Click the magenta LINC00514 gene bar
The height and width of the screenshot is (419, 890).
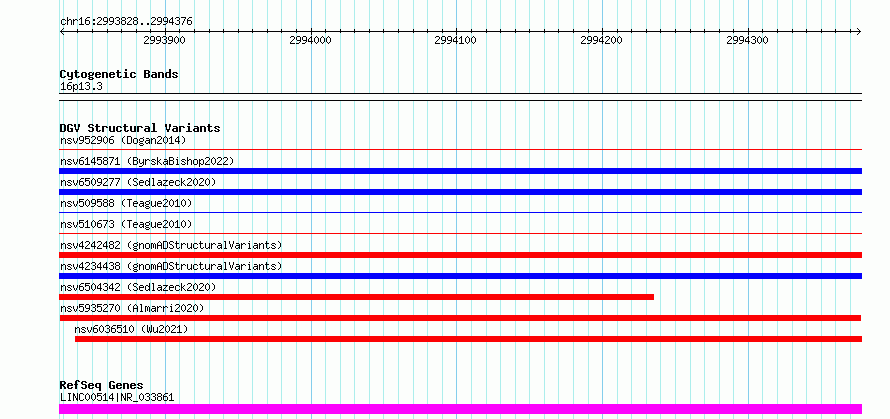(460, 409)
